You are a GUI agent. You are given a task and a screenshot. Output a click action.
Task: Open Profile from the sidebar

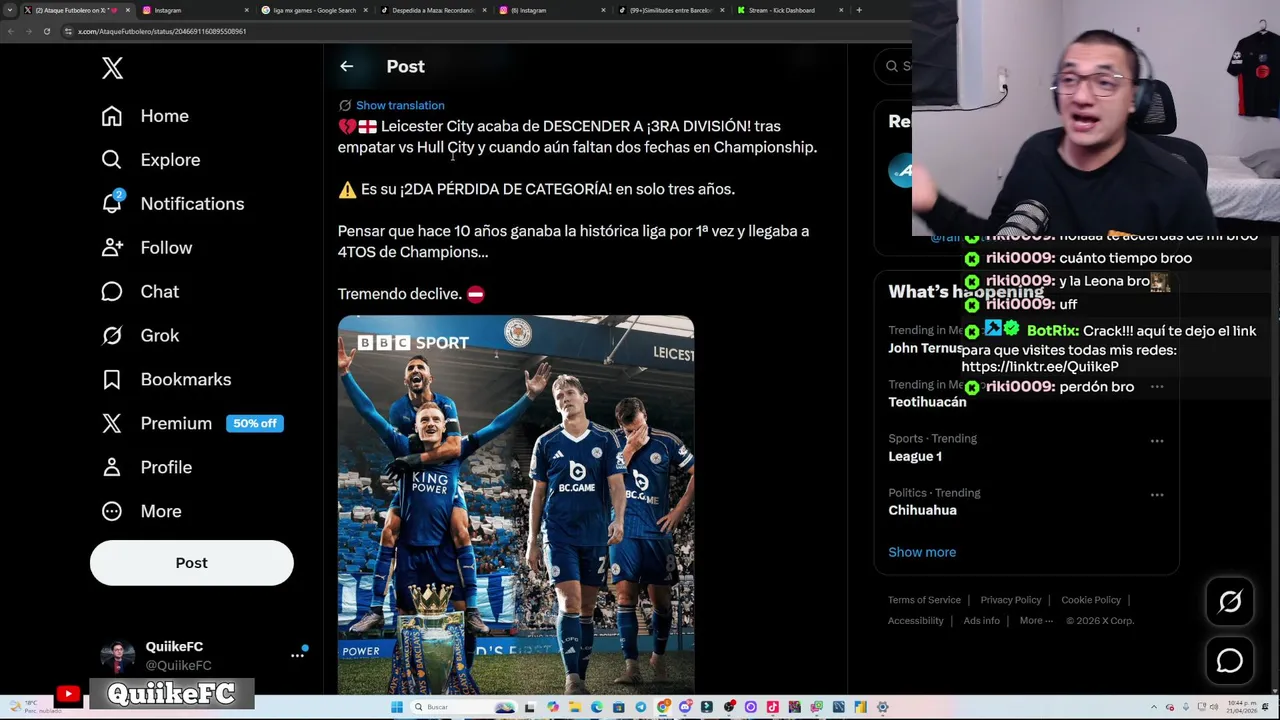146,468
